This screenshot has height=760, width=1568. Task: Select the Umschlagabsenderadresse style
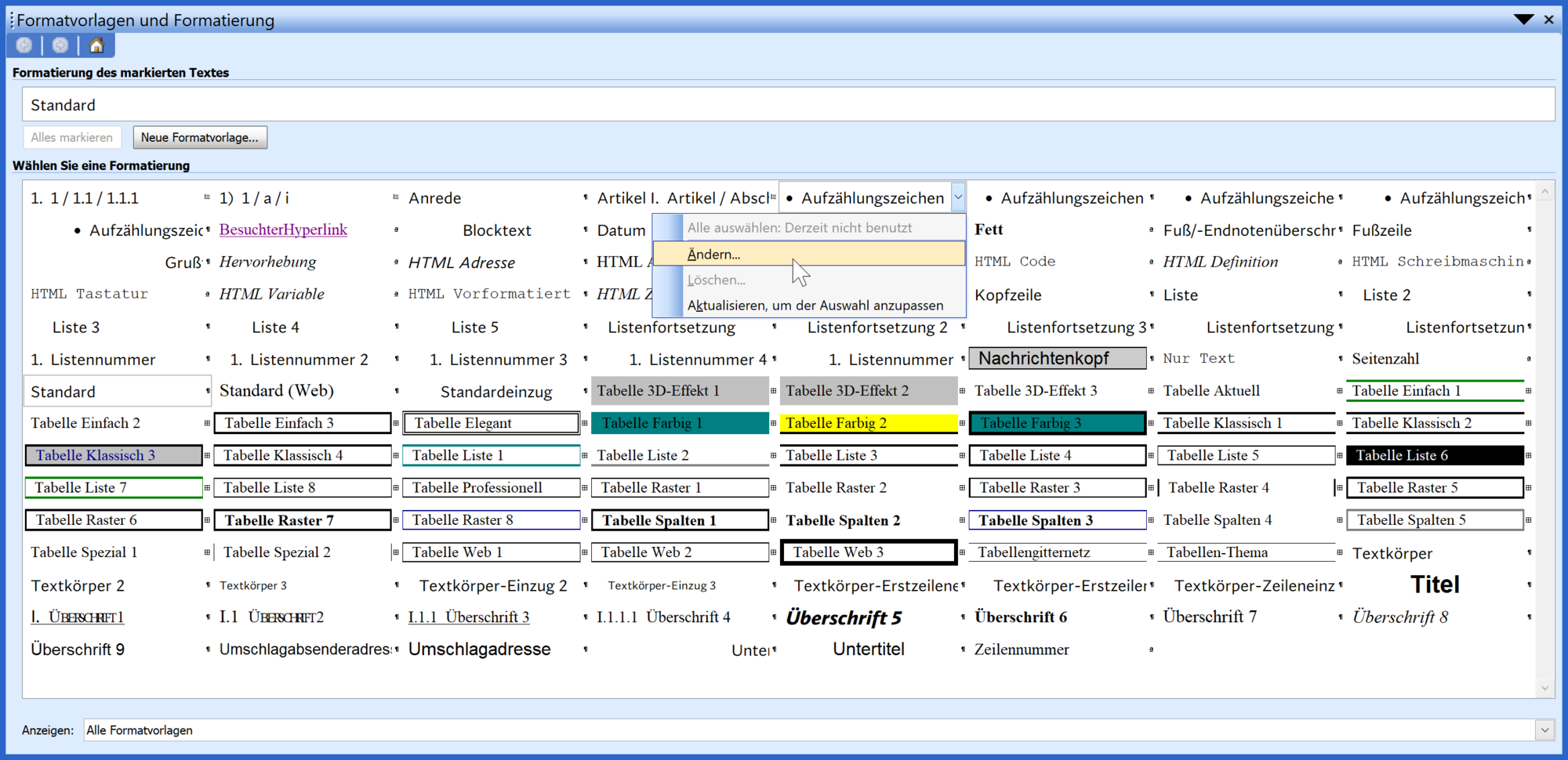coord(305,650)
